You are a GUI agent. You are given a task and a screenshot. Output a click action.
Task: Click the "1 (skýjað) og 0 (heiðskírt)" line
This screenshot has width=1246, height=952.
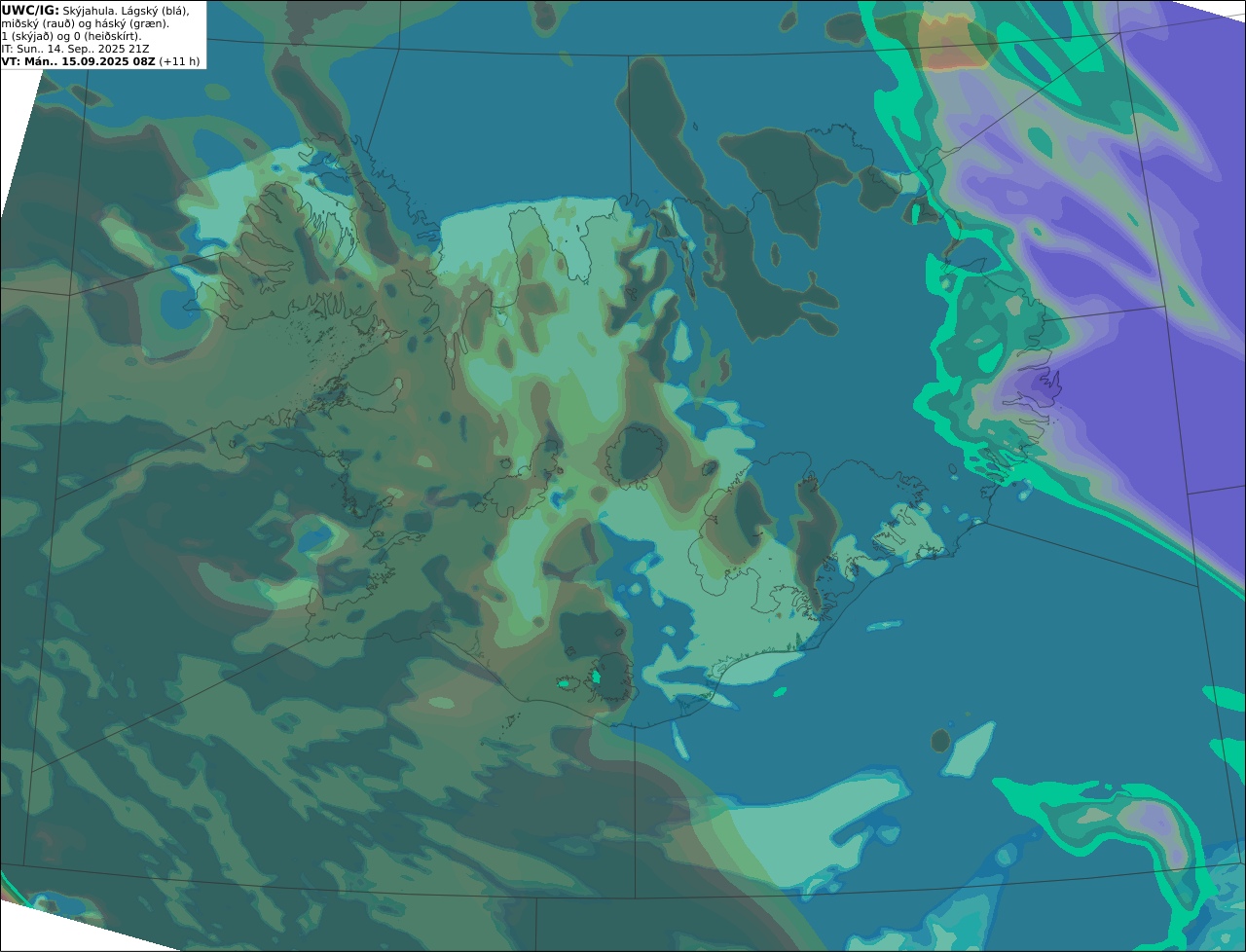click(72, 36)
